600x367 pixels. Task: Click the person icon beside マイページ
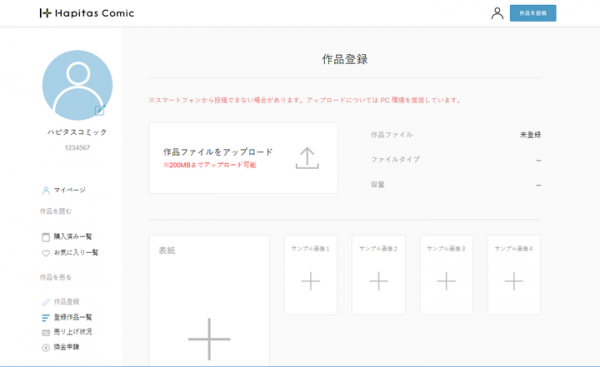click(x=46, y=190)
